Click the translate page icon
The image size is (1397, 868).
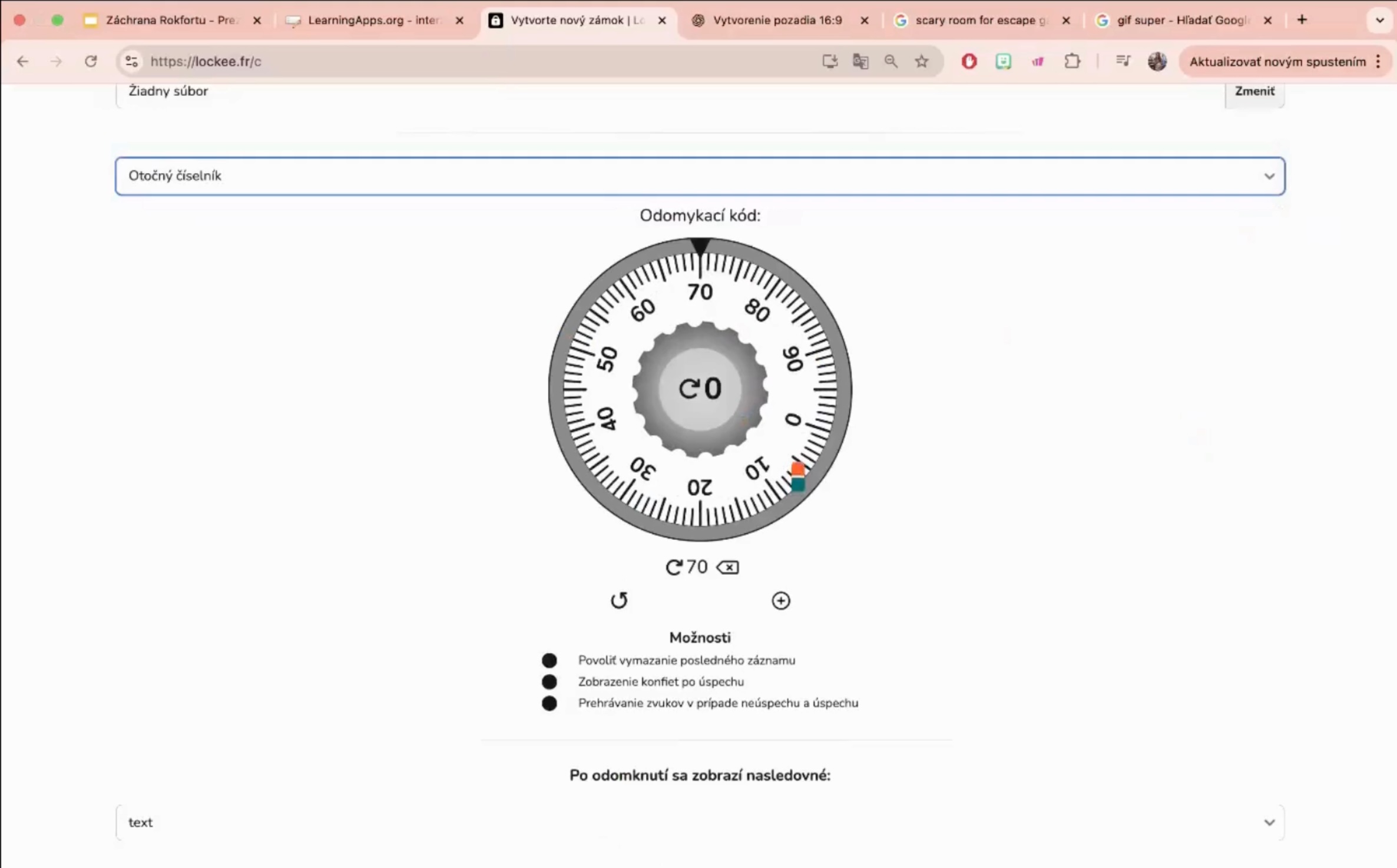click(x=860, y=61)
